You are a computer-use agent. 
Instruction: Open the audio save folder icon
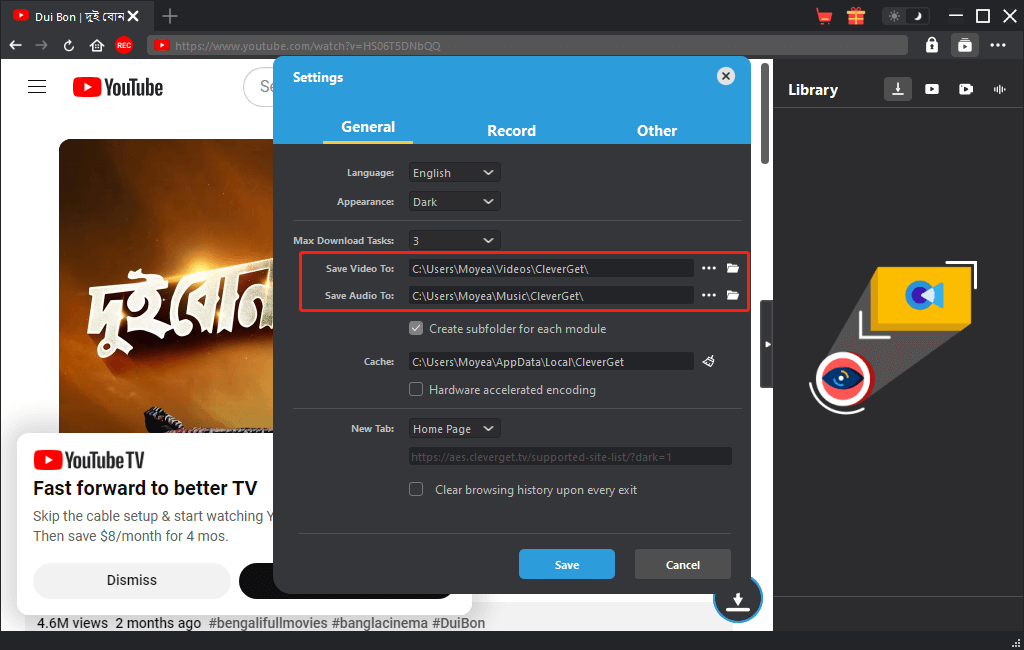tap(733, 295)
